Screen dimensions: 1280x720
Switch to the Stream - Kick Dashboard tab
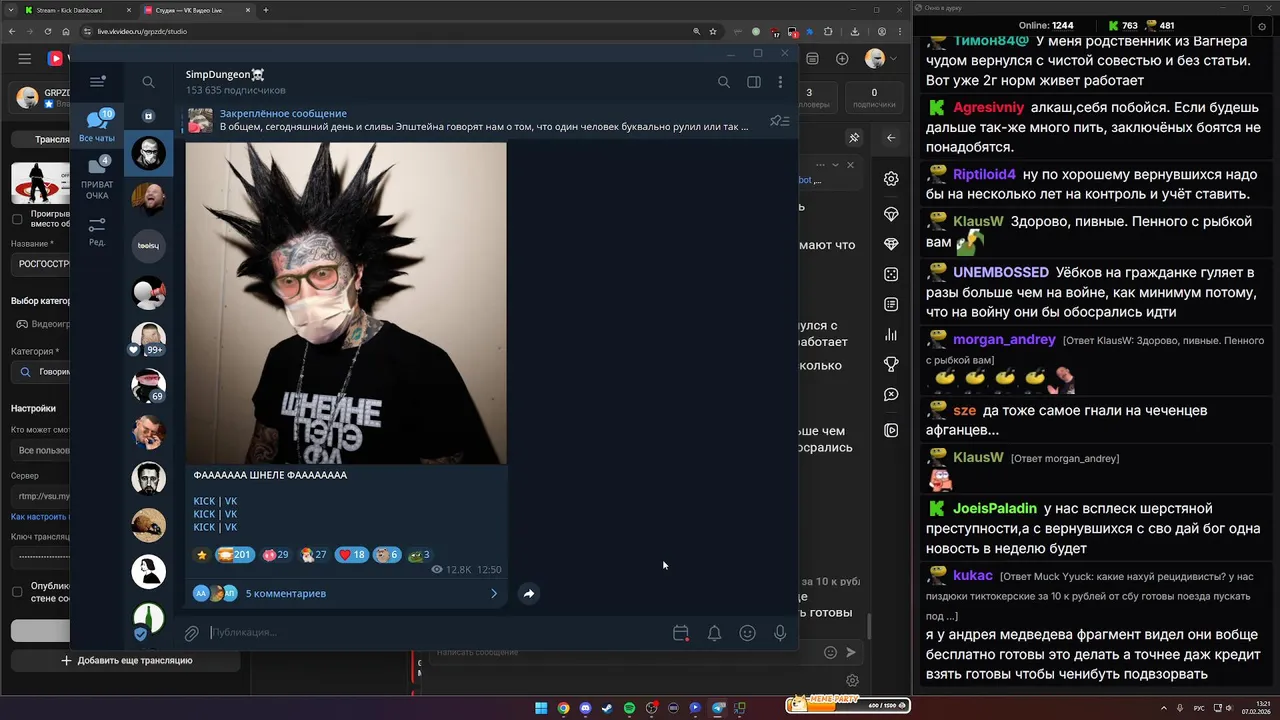(78, 10)
